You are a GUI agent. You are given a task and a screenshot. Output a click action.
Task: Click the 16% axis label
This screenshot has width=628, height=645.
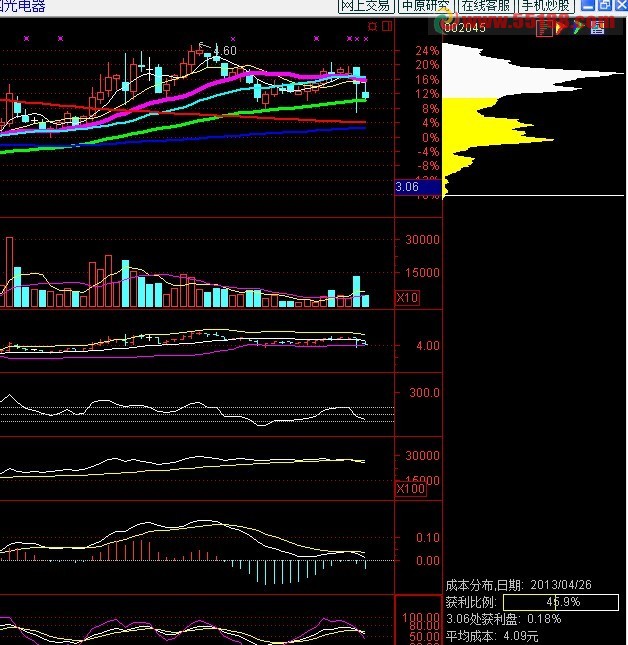[x=427, y=79]
